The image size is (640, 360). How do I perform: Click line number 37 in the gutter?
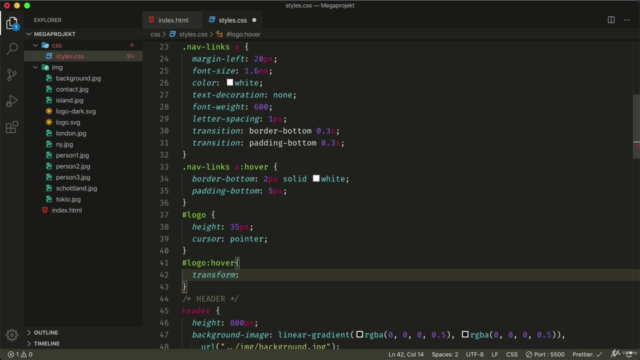point(164,215)
